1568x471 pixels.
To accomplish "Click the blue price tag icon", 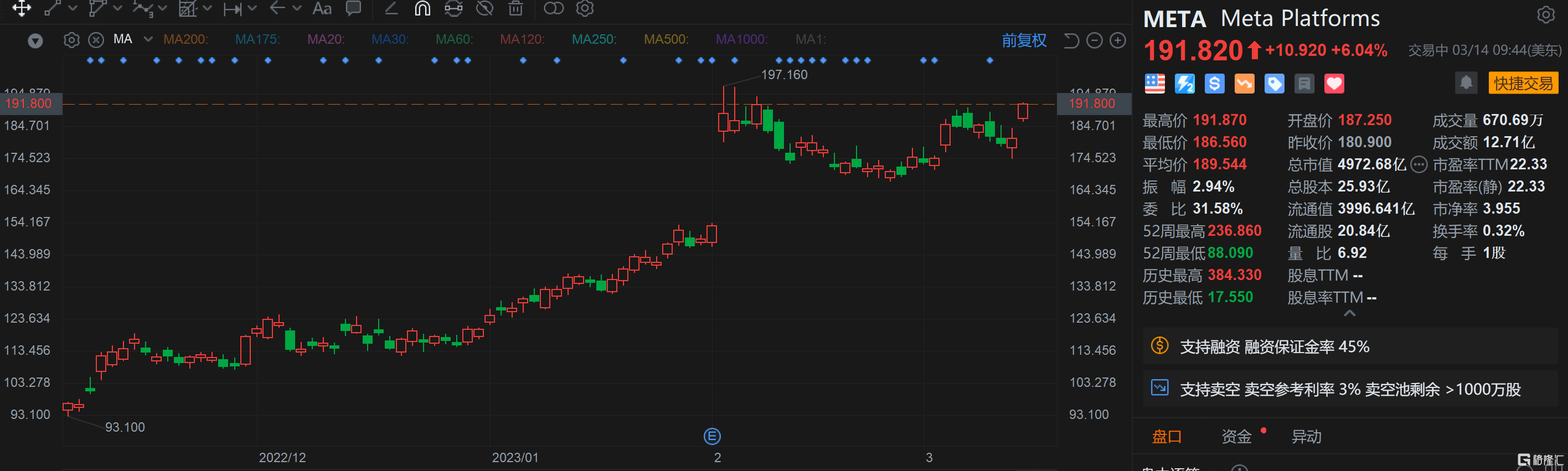I will tap(1274, 84).
